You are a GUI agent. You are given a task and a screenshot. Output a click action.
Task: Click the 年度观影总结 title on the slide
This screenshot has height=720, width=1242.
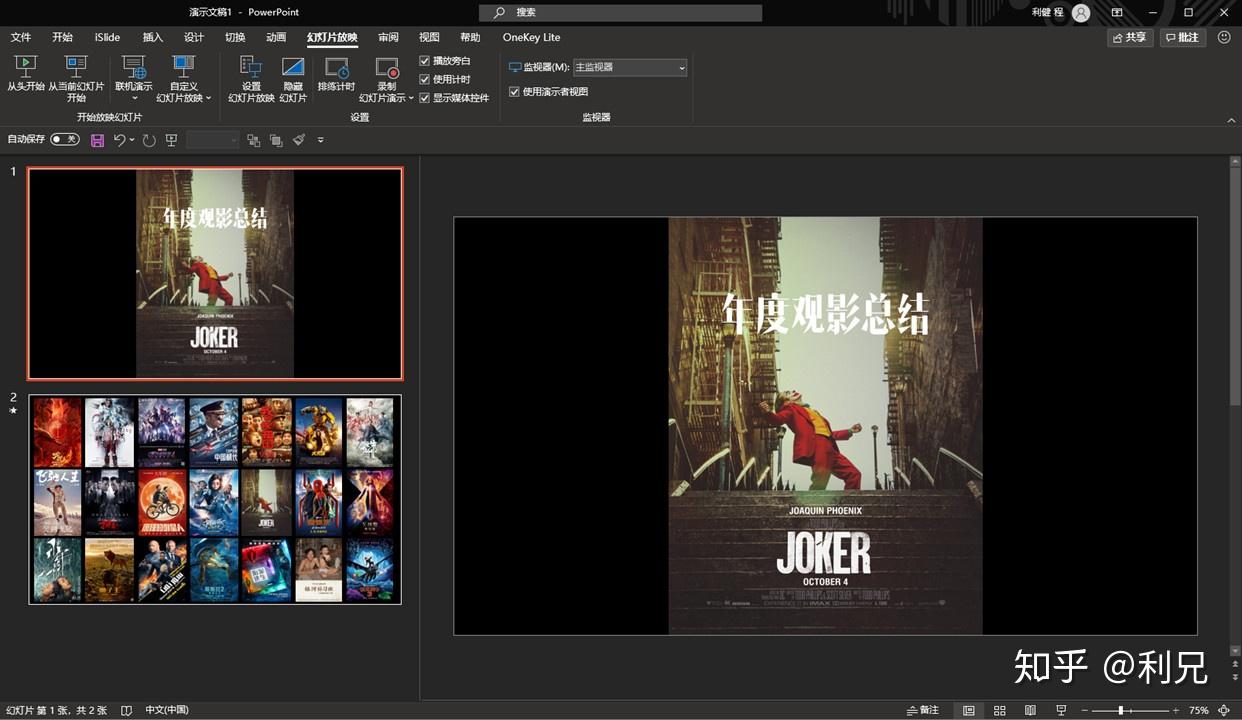click(825, 314)
